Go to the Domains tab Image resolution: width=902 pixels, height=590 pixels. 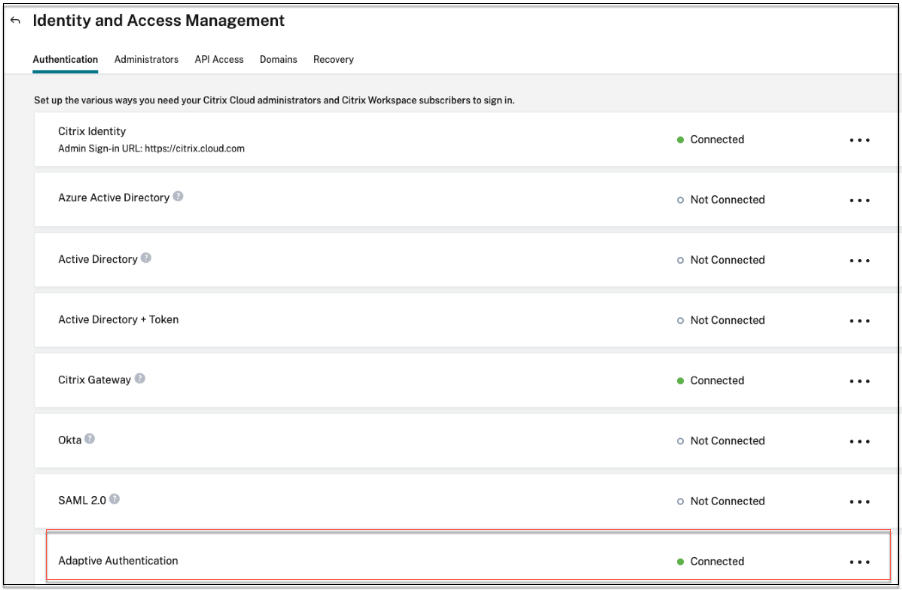tap(278, 60)
